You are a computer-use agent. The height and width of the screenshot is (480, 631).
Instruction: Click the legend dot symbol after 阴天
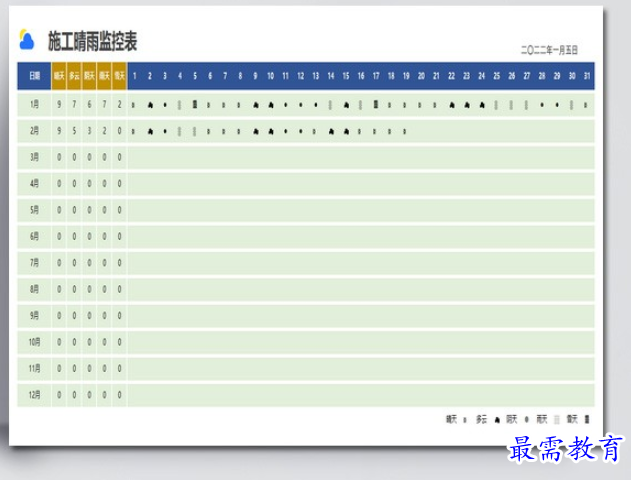(526, 420)
